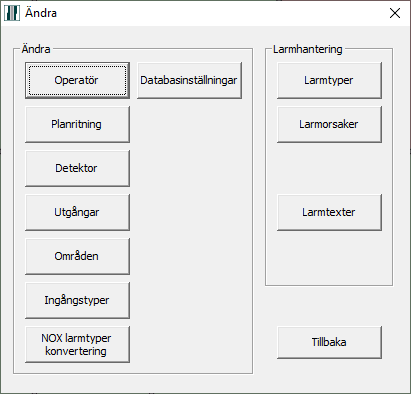Select the Detektor button
This screenshot has height=394, width=411.
pyautogui.click(x=77, y=168)
